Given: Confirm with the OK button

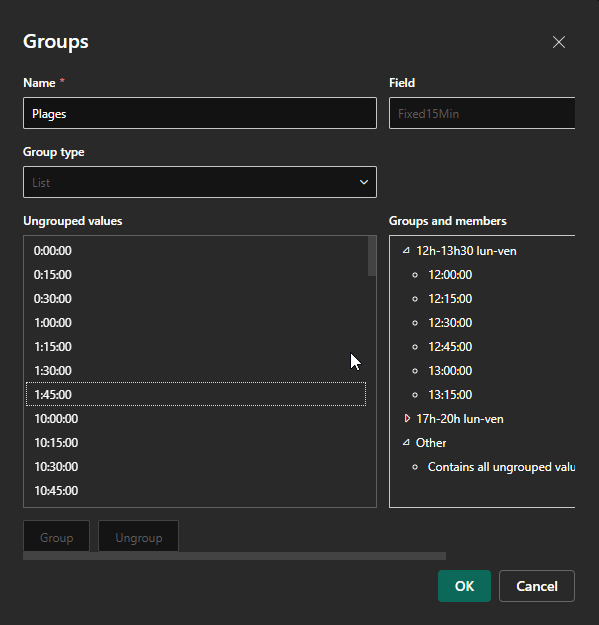Looking at the screenshot, I should coord(464,586).
